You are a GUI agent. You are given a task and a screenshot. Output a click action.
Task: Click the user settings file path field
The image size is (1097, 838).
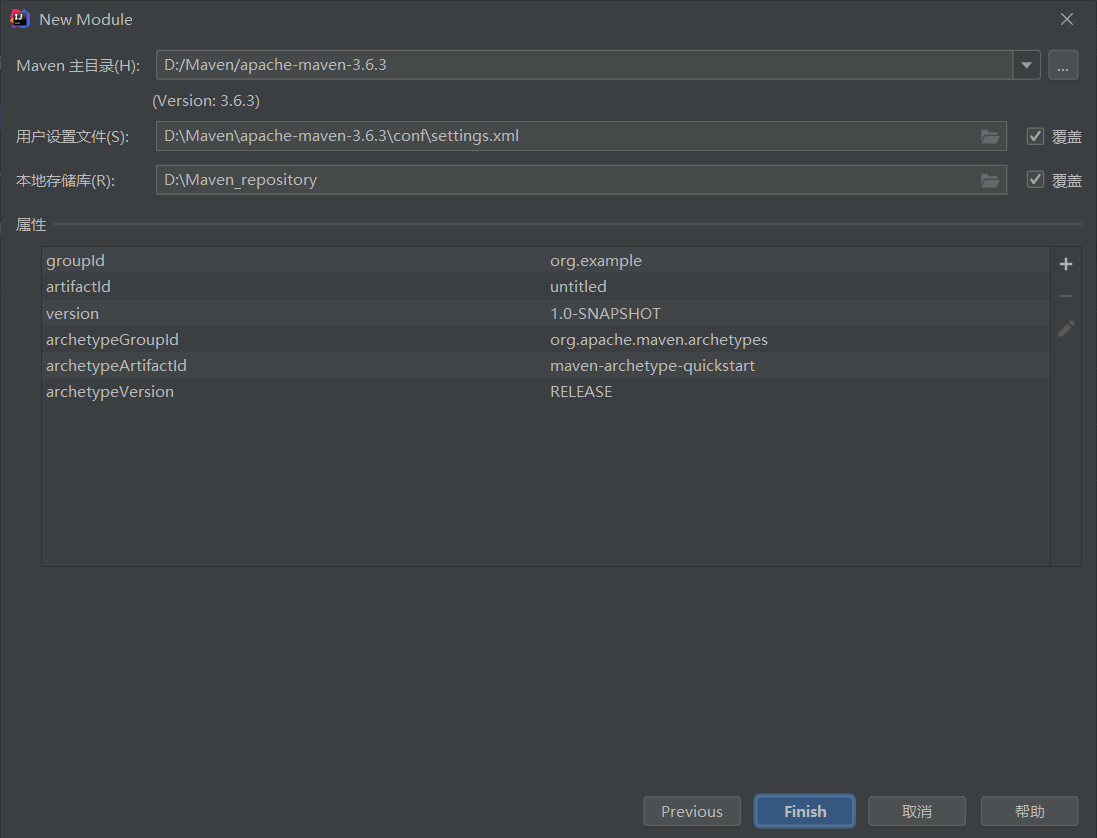[x=581, y=136]
